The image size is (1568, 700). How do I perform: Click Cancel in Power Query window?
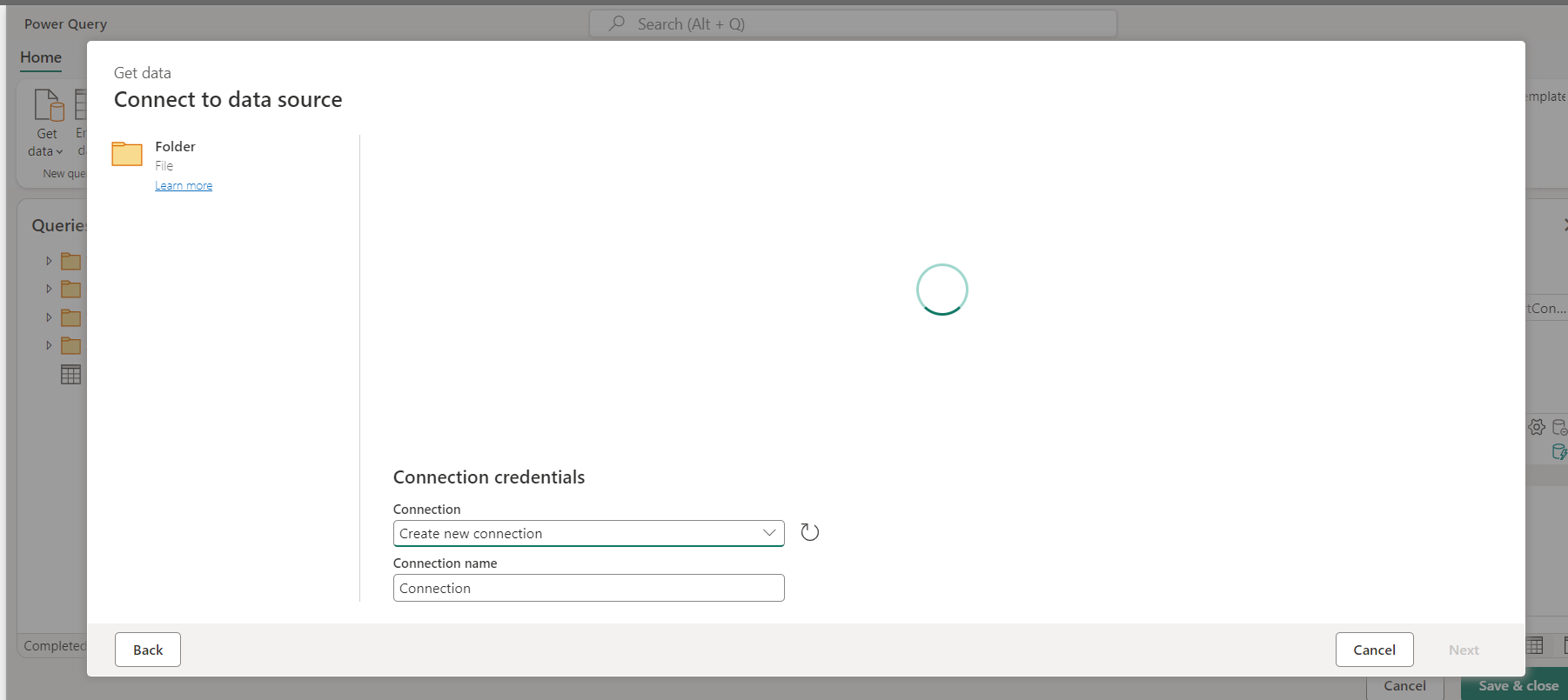click(1404, 685)
